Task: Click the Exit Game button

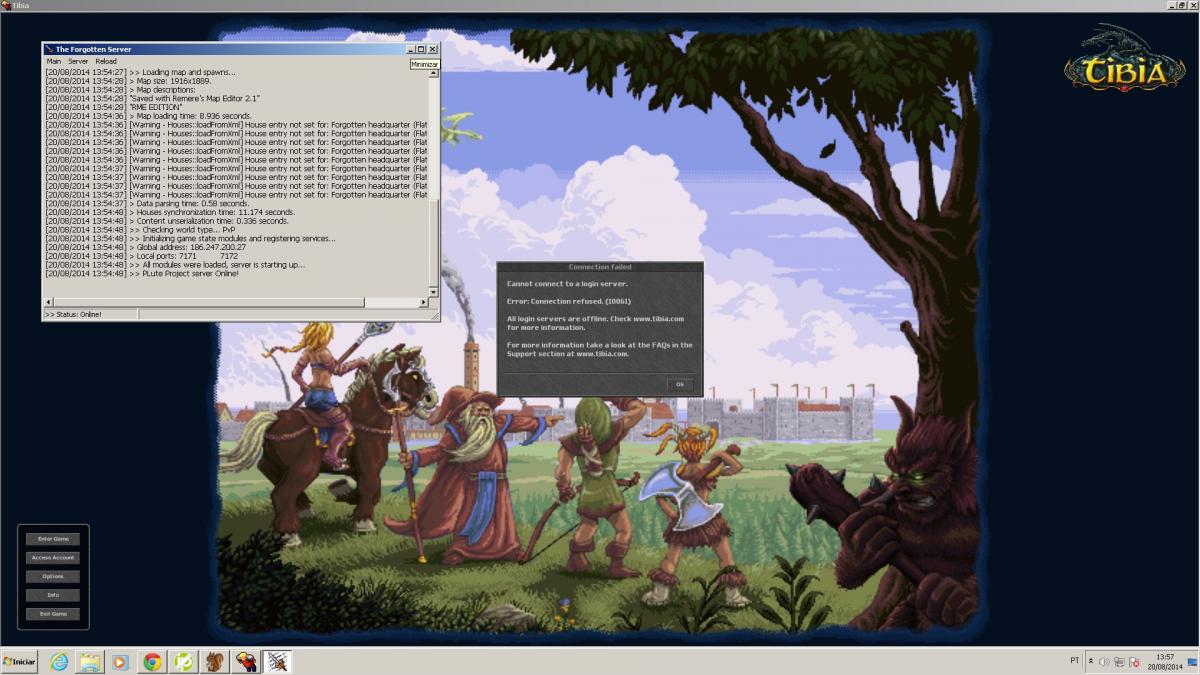Action: tap(53, 614)
